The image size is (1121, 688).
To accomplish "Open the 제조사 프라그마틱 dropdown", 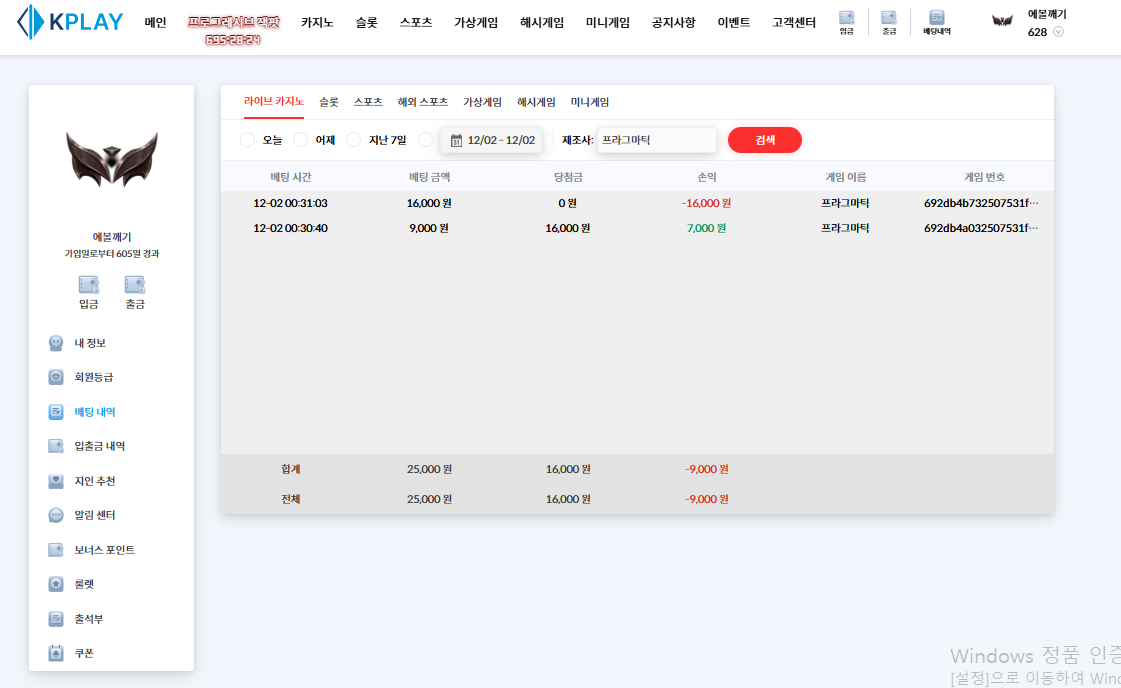I will click(x=656, y=140).
